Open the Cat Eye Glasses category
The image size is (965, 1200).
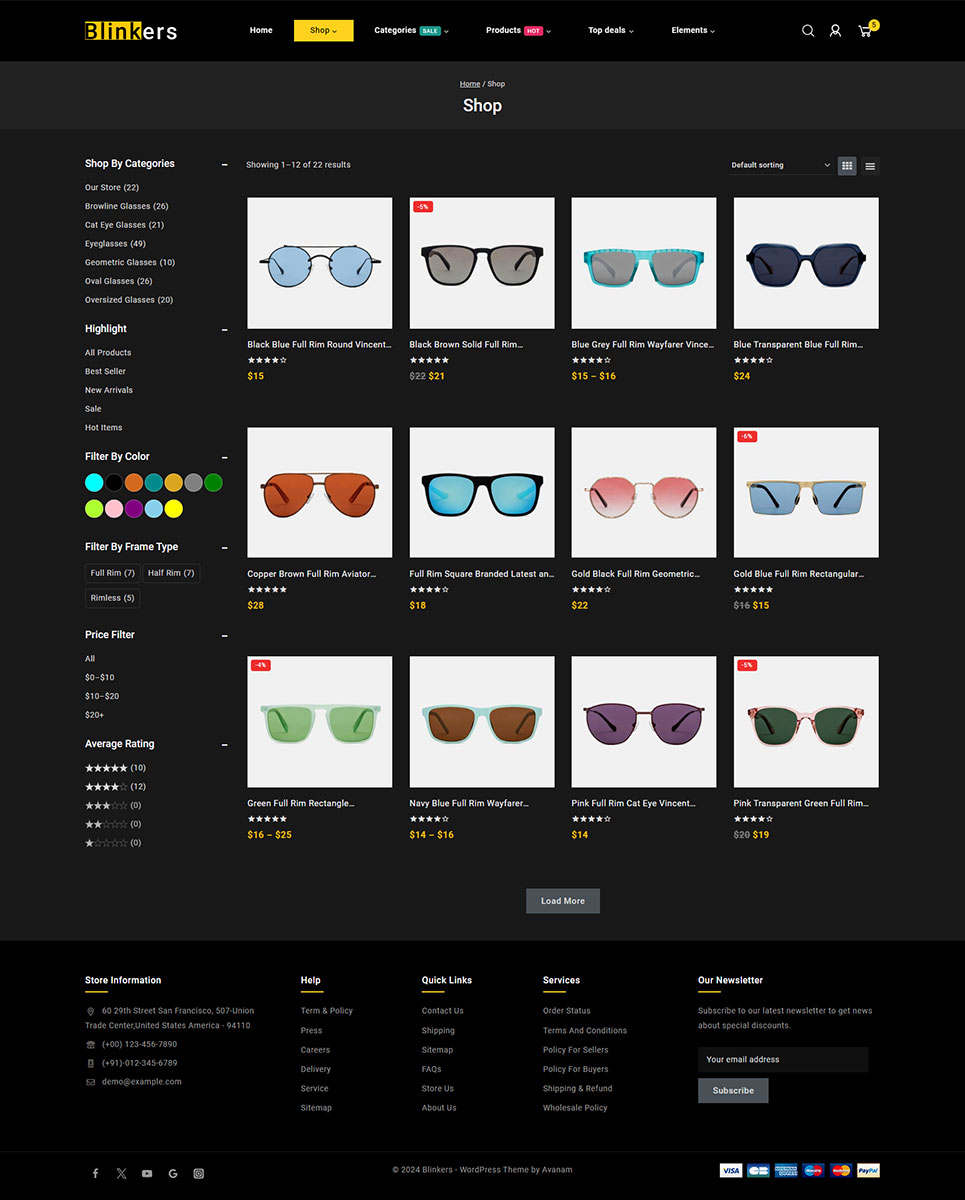[124, 225]
